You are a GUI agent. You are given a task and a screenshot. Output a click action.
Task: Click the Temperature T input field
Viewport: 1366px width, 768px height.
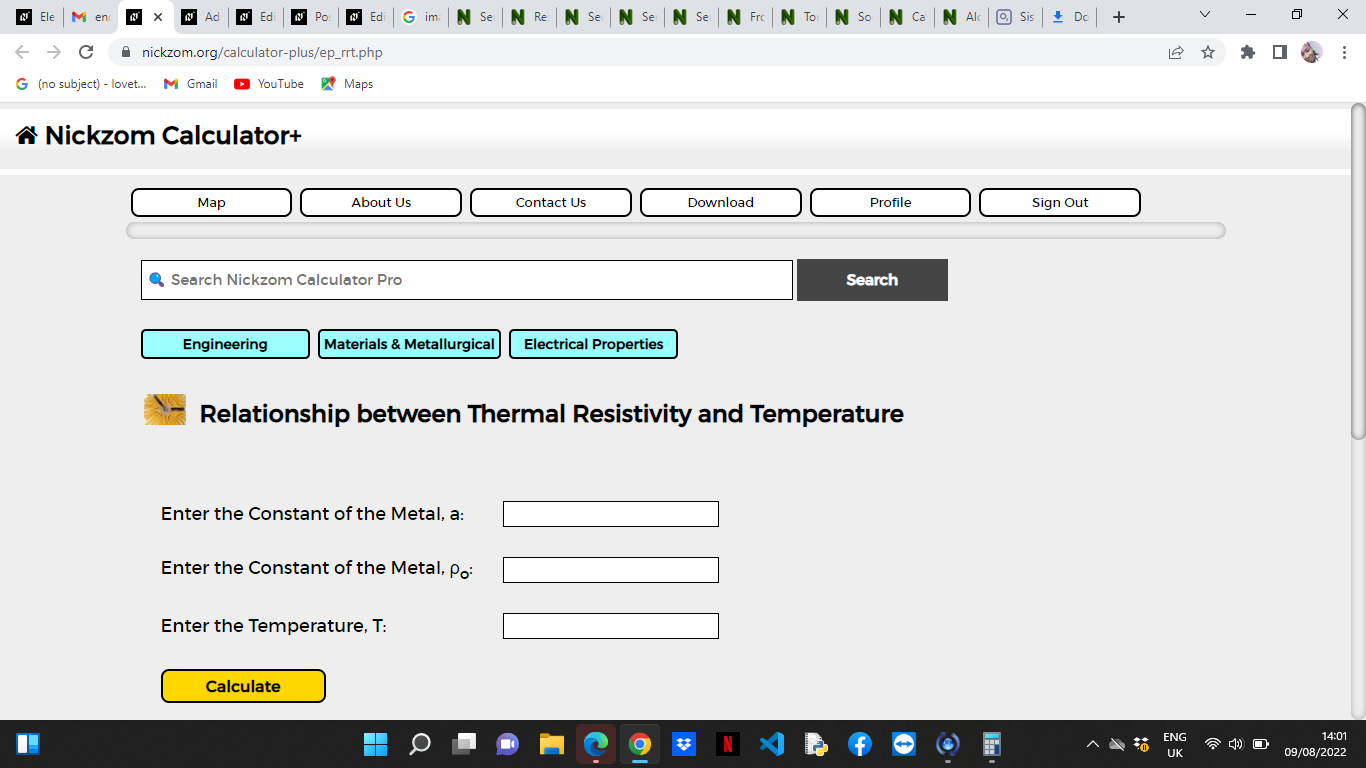pos(611,626)
